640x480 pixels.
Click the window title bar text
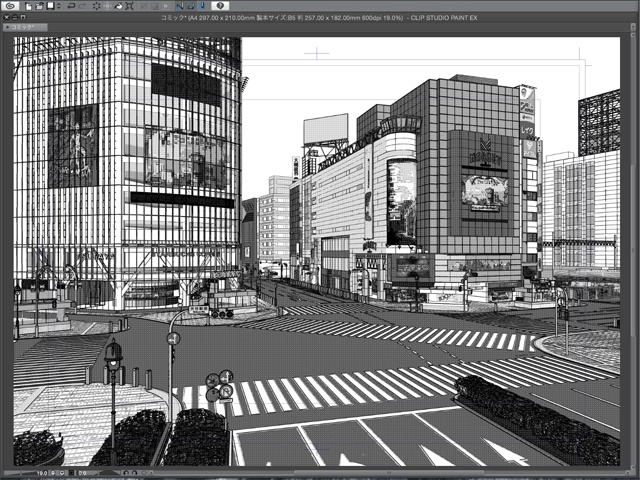pos(319,18)
